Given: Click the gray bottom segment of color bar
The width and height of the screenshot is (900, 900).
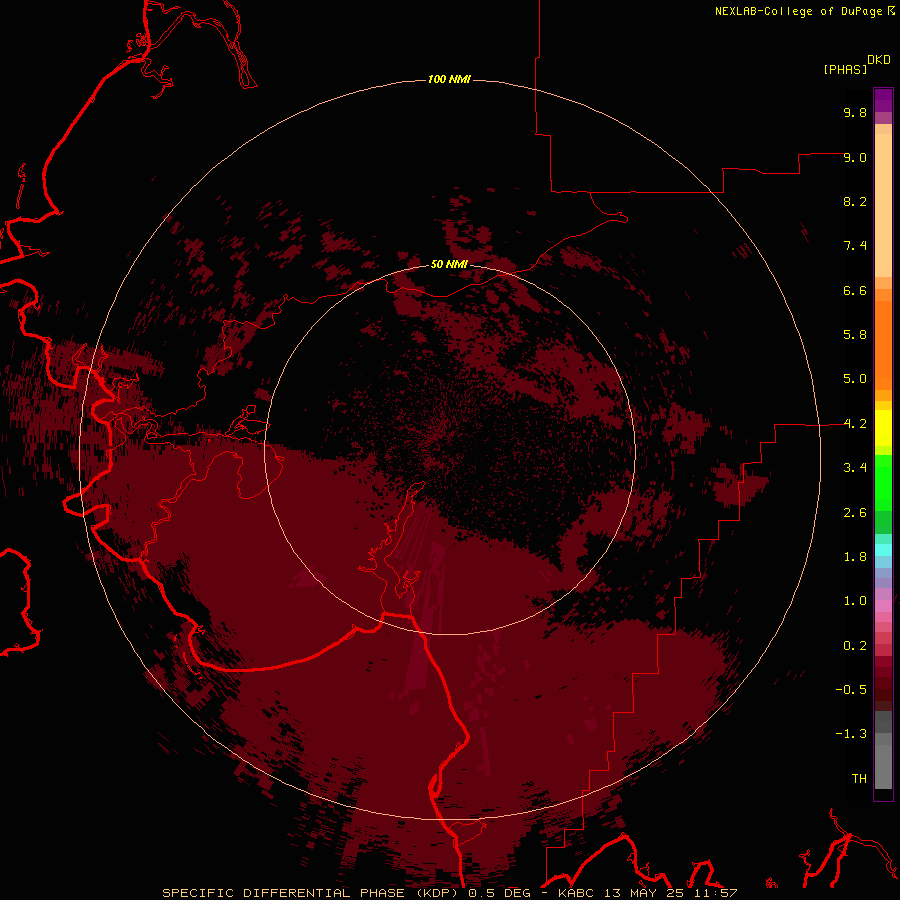Looking at the screenshot, I should pyautogui.click(x=883, y=763).
